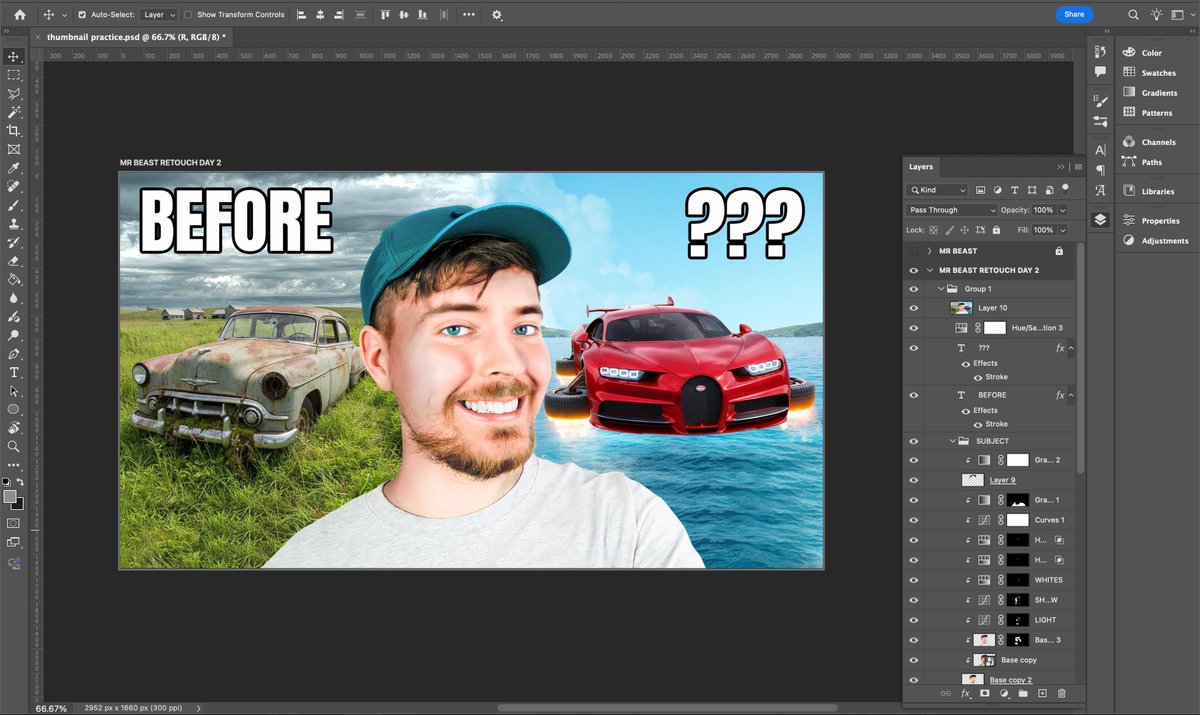Open the Pass Through blend mode dropdown
Image resolution: width=1200 pixels, height=715 pixels.
(x=952, y=210)
